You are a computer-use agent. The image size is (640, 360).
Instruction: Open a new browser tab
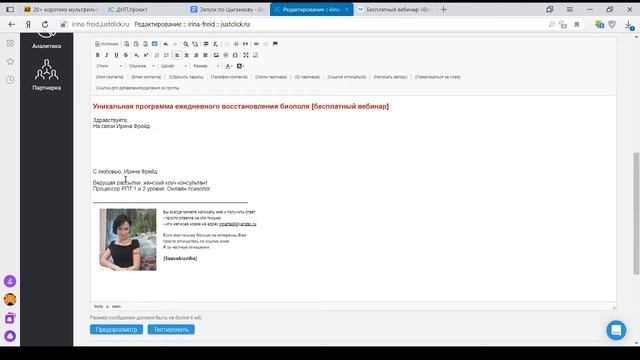pos(444,9)
